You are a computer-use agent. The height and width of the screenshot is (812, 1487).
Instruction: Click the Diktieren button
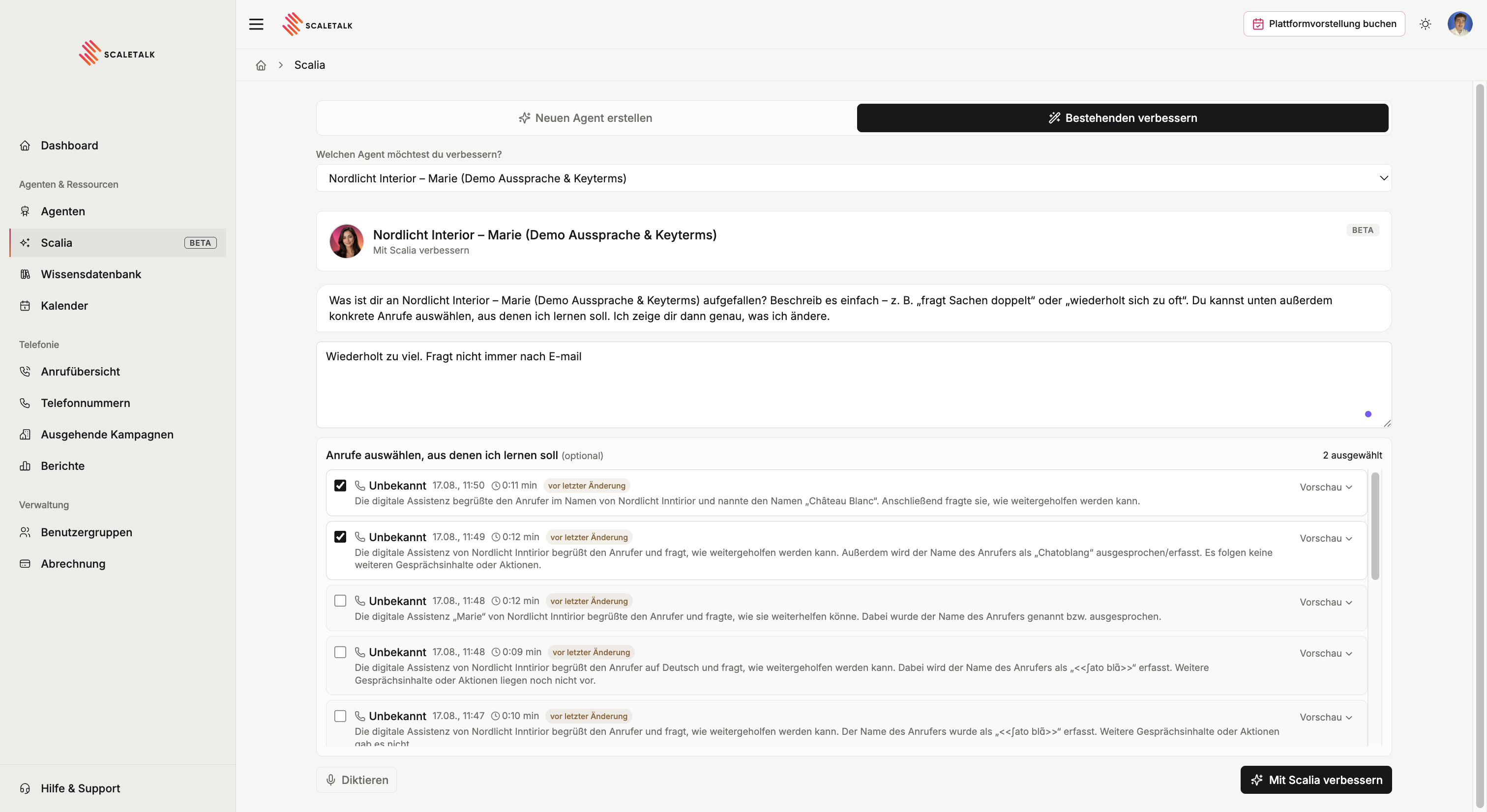pyautogui.click(x=356, y=780)
